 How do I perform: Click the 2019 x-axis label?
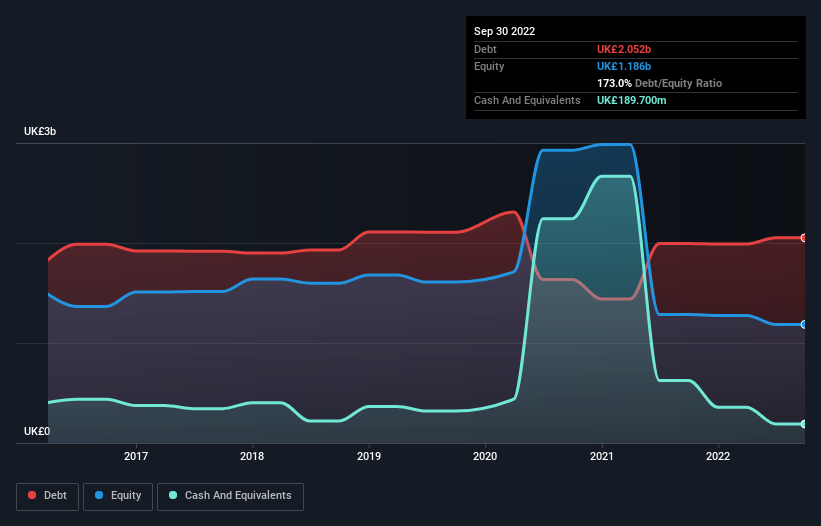click(369, 456)
